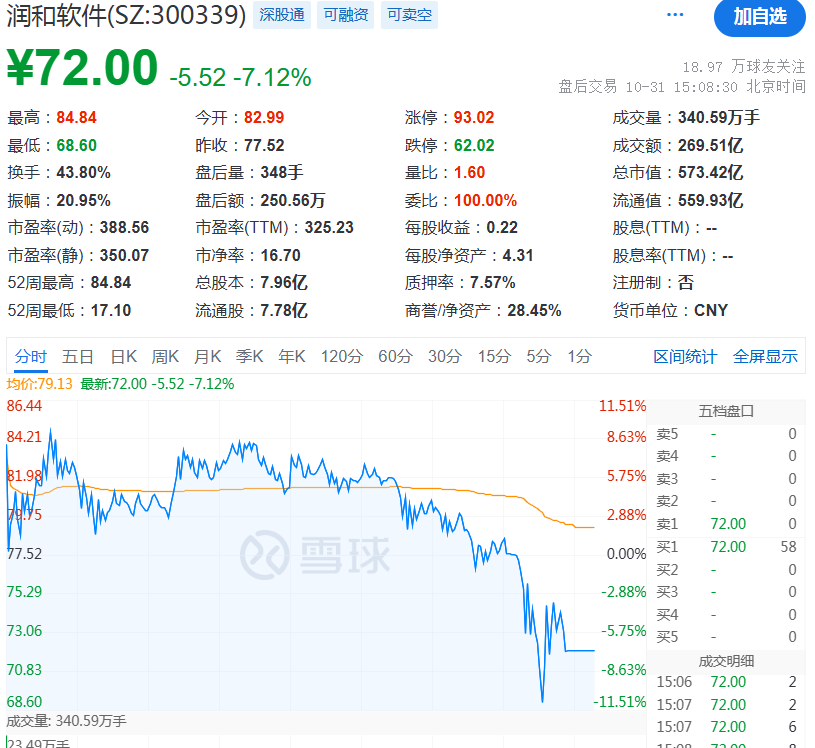Select the 30分 interval tab
The height and width of the screenshot is (748, 815).
point(445,356)
